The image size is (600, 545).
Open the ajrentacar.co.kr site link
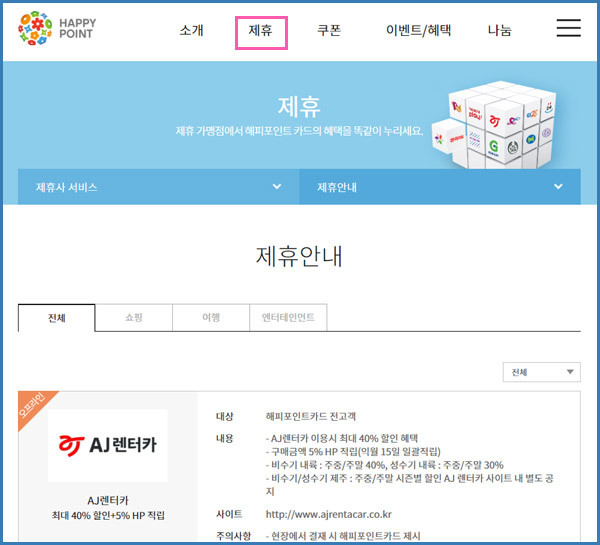point(329,514)
